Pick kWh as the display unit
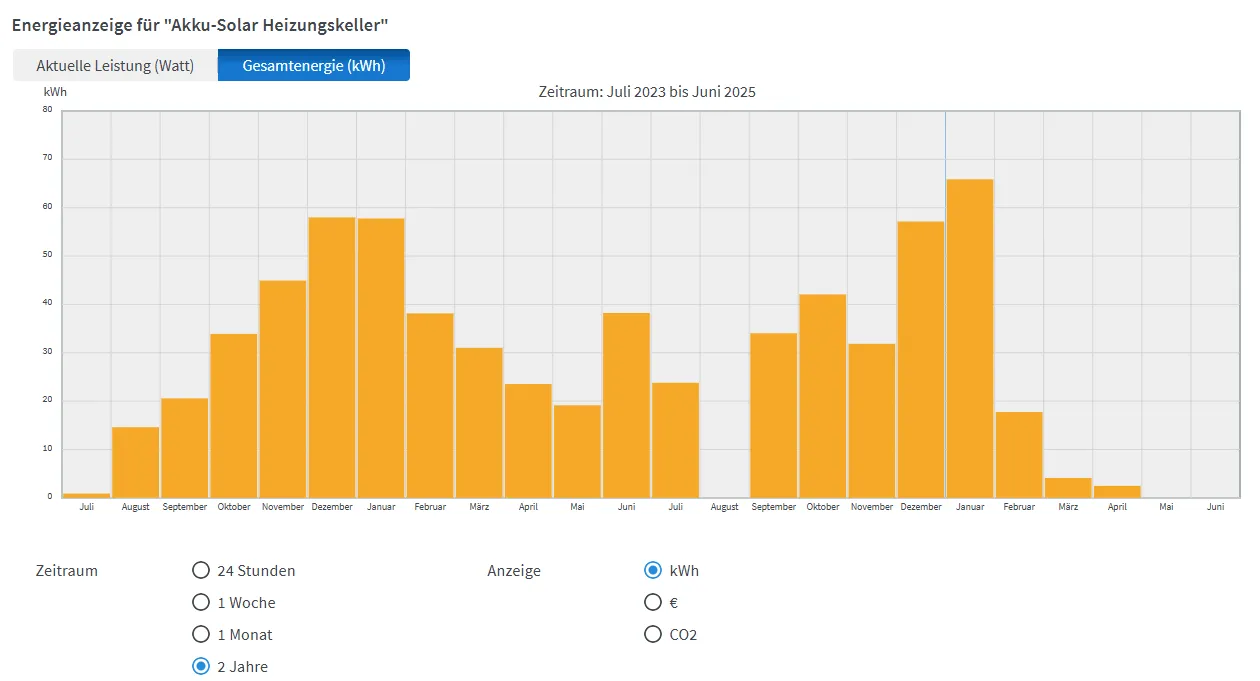1260x681 pixels. pos(653,571)
